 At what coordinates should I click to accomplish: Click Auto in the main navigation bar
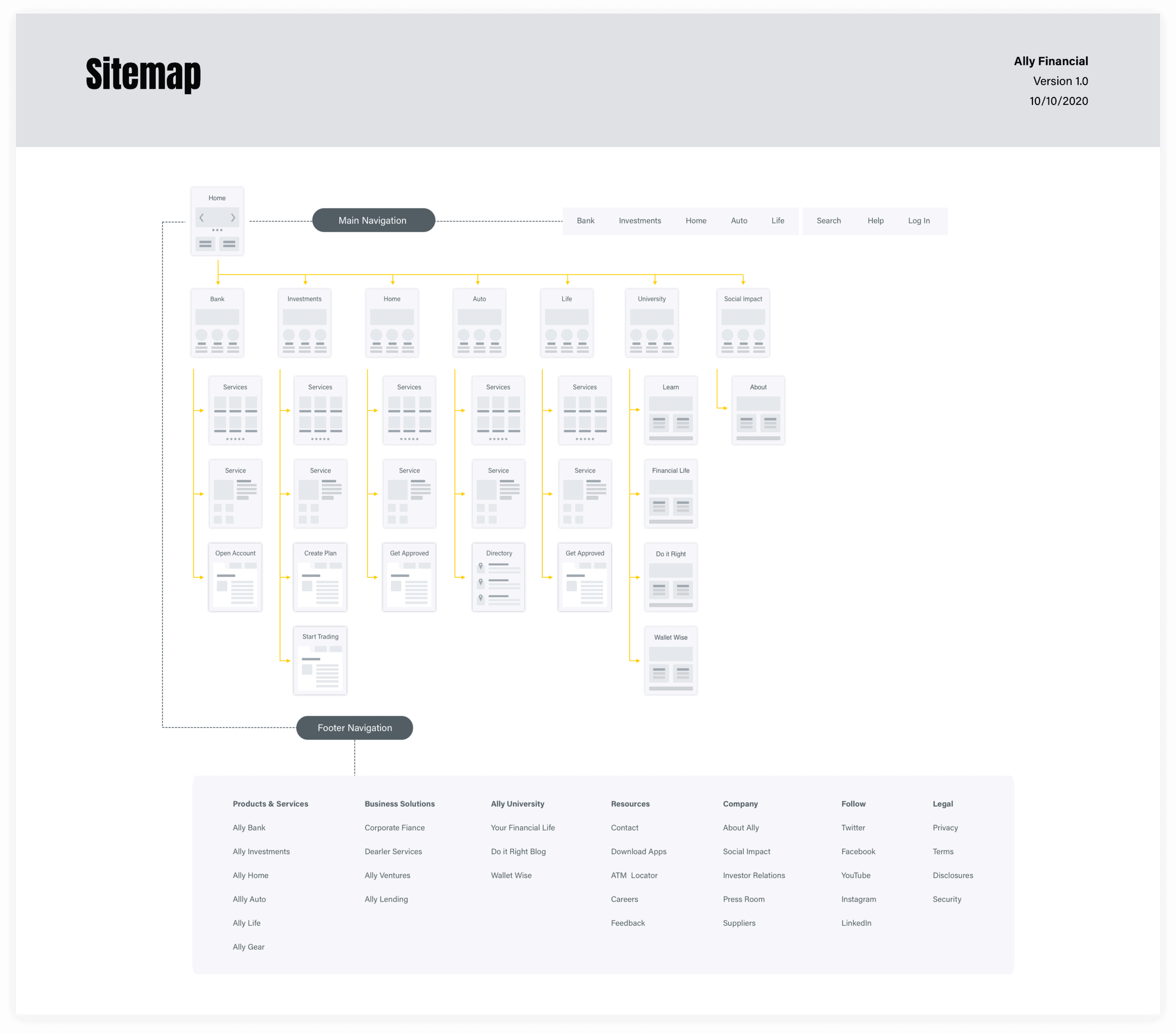point(739,221)
